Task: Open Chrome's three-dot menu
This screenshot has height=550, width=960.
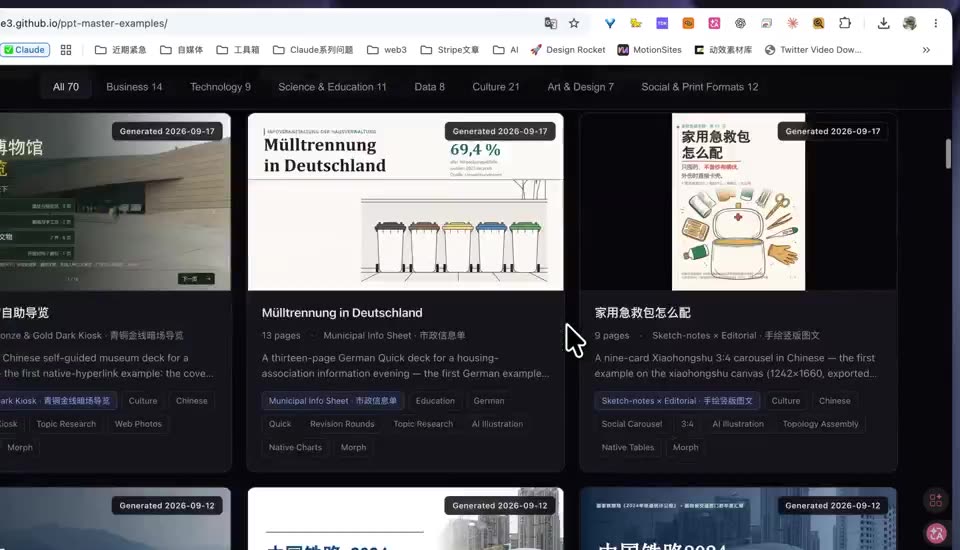Action: (x=936, y=23)
